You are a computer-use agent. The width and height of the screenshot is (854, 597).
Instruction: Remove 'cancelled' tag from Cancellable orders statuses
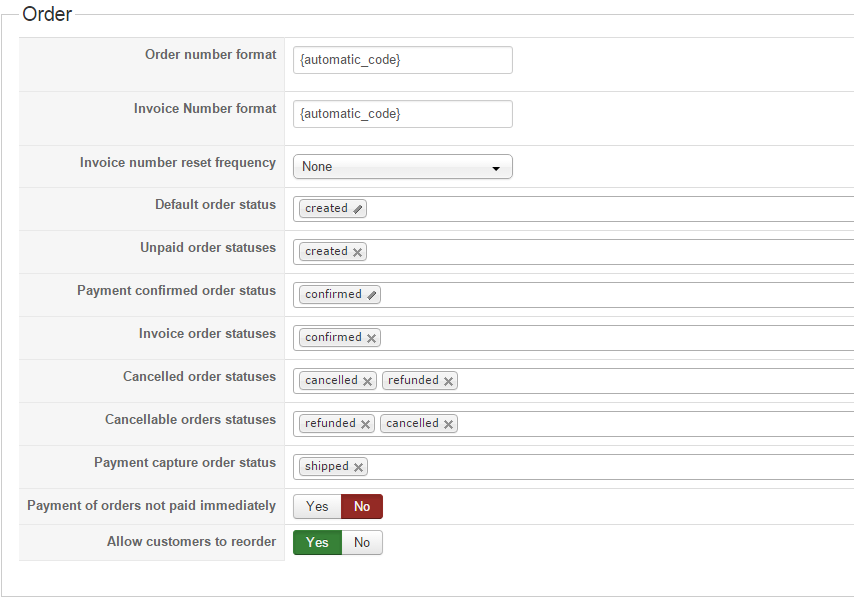tap(449, 424)
